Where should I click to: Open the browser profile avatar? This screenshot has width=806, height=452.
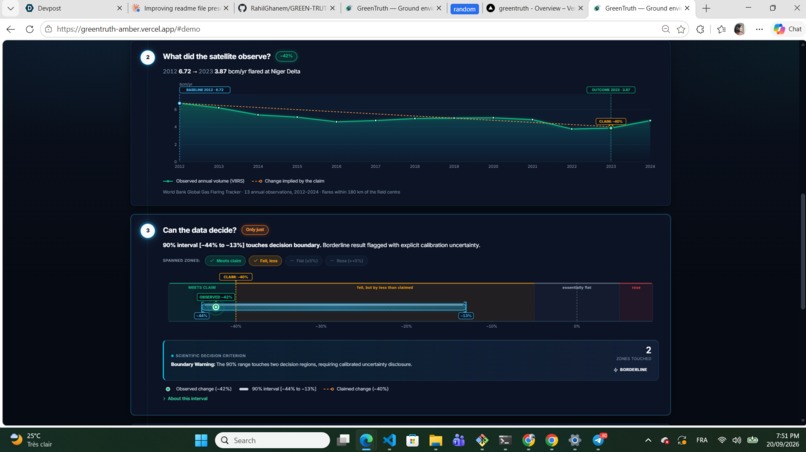pyautogui.click(x=740, y=29)
